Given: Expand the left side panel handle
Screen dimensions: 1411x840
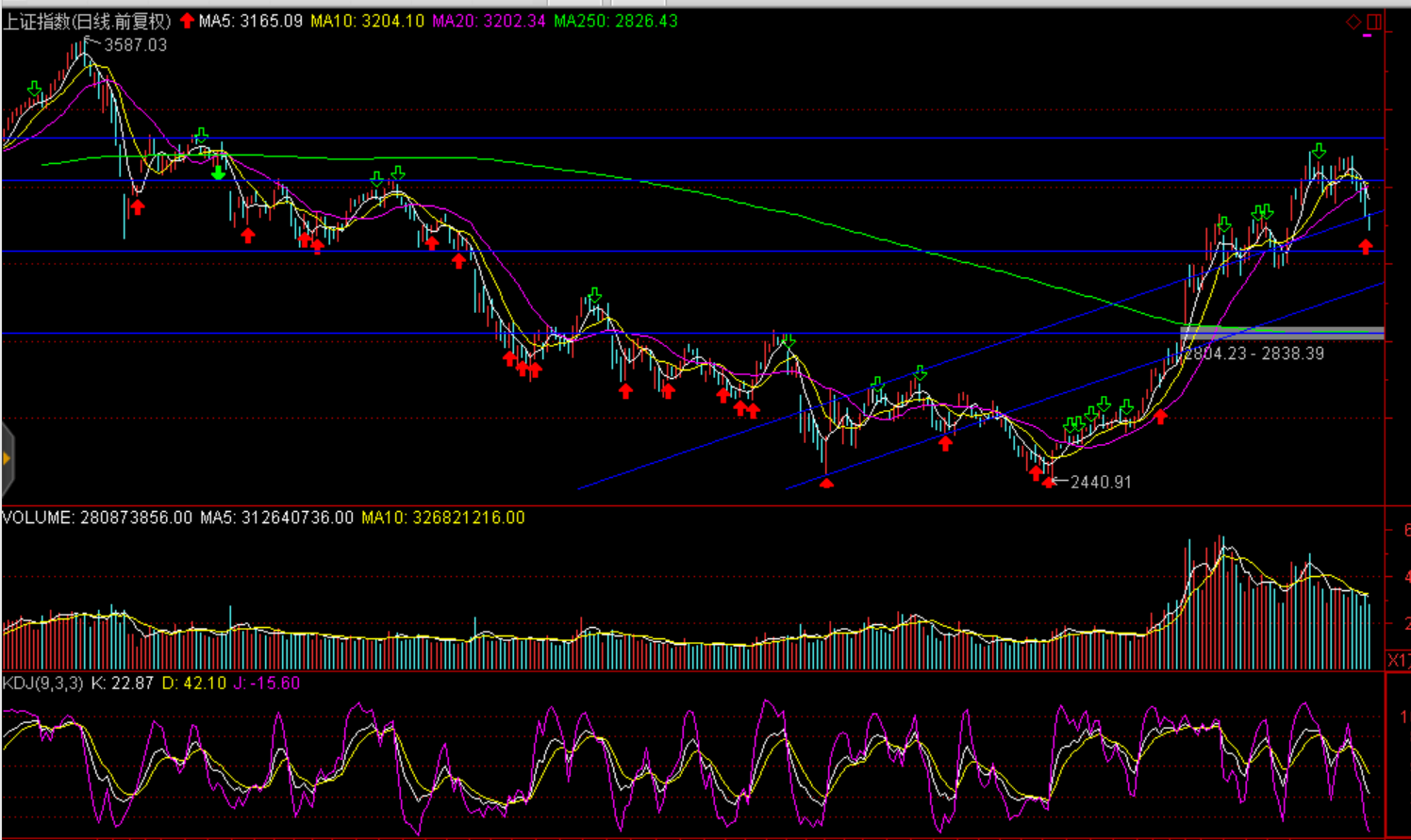Looking at the screenshot, I should [7, 459].
